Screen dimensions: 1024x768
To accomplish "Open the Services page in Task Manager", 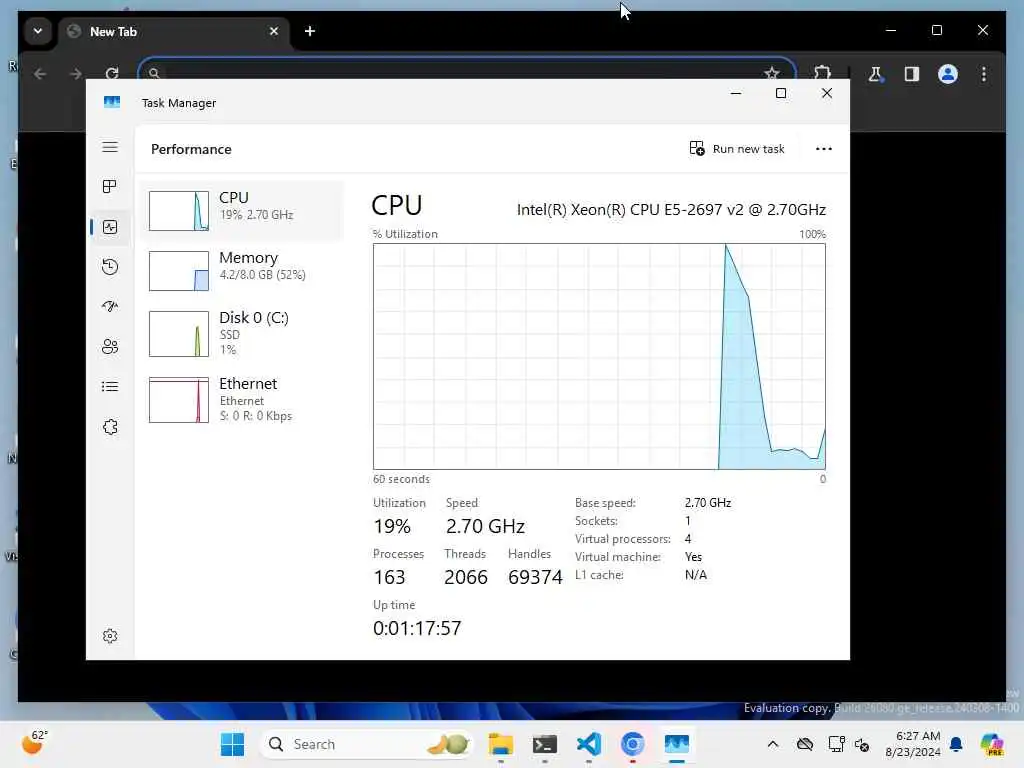I will coord(110,426).
